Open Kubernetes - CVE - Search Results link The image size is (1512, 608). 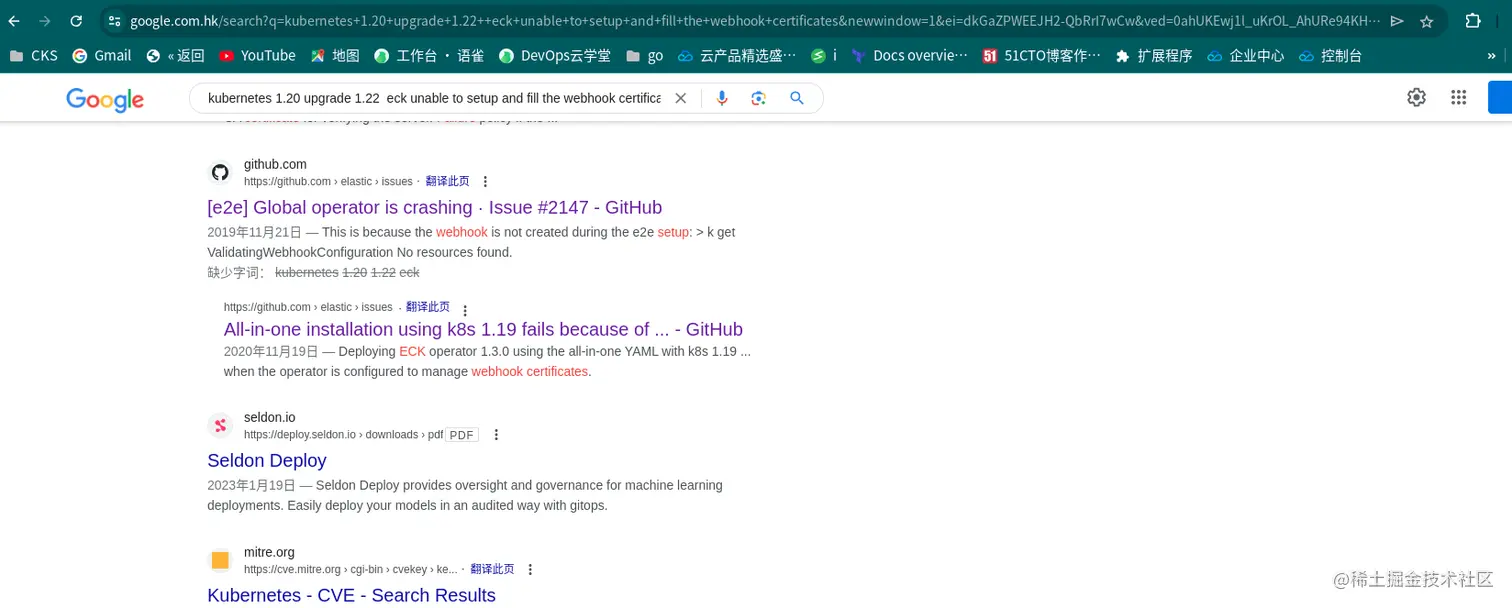coord(351,595)
